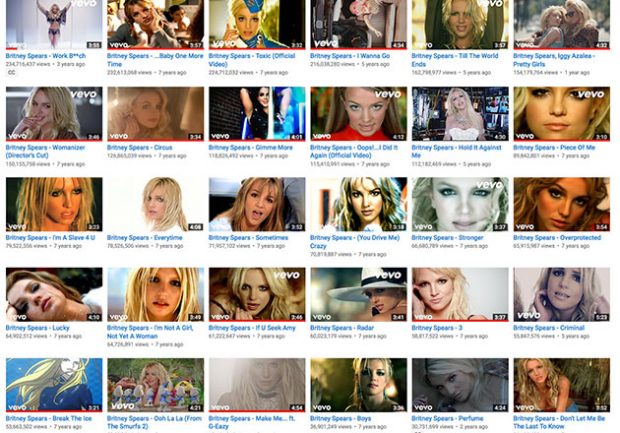Image resolution: width=620 pixels, height=433 pixels.
Task: Open the Lucky video thumbnail
Action: pos(54,295)
